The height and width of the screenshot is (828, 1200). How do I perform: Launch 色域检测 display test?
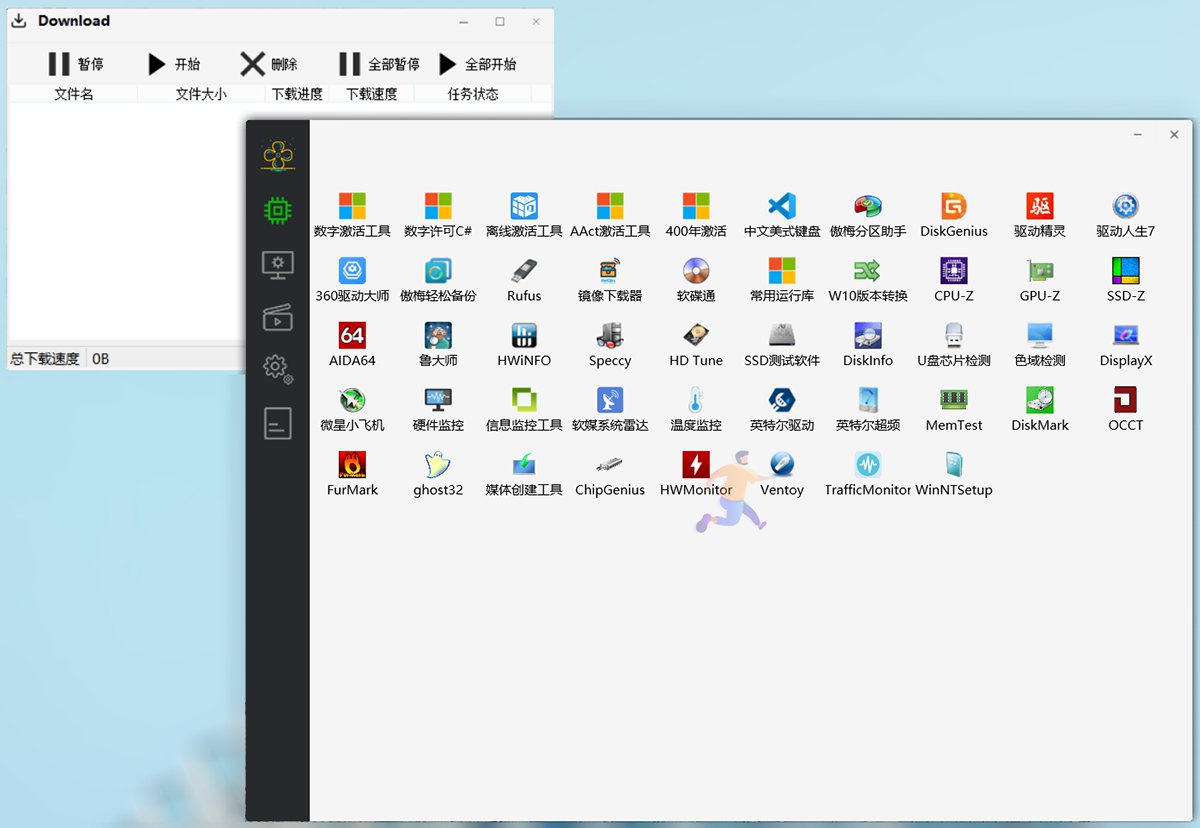1040,345
